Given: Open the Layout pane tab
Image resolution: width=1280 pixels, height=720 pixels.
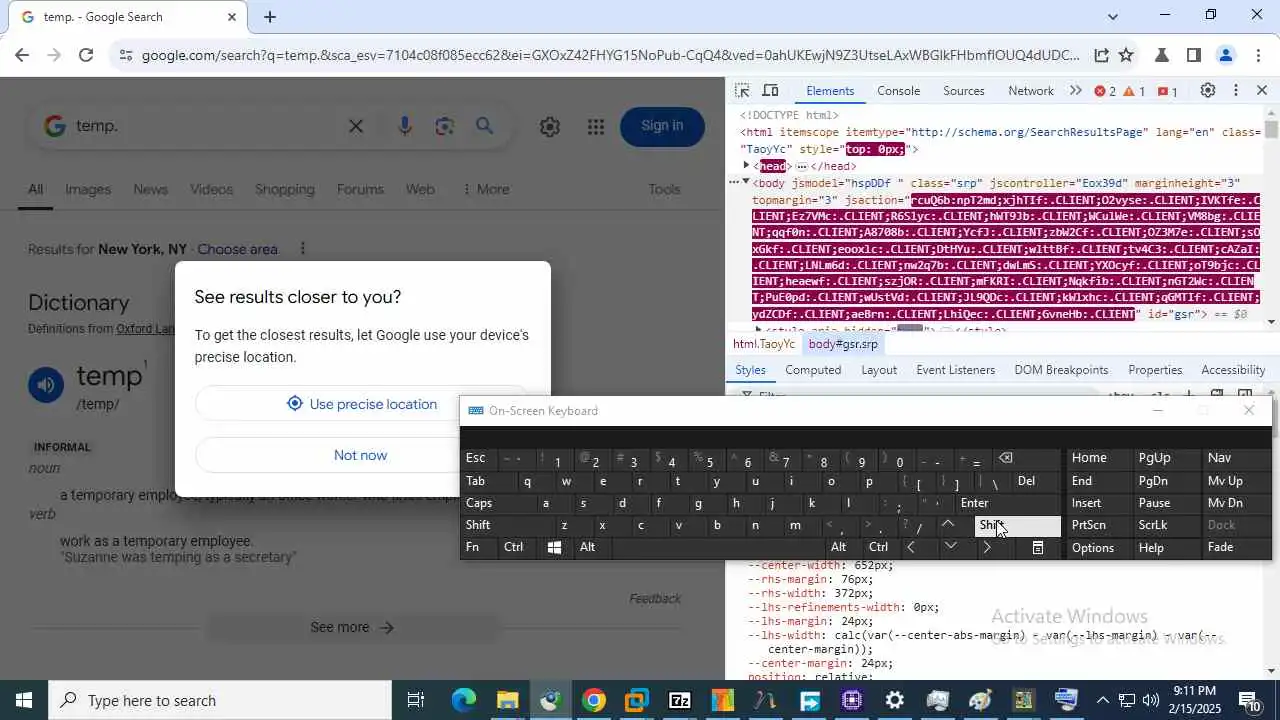Looking at the screenshot, I should tap(879, 370).
